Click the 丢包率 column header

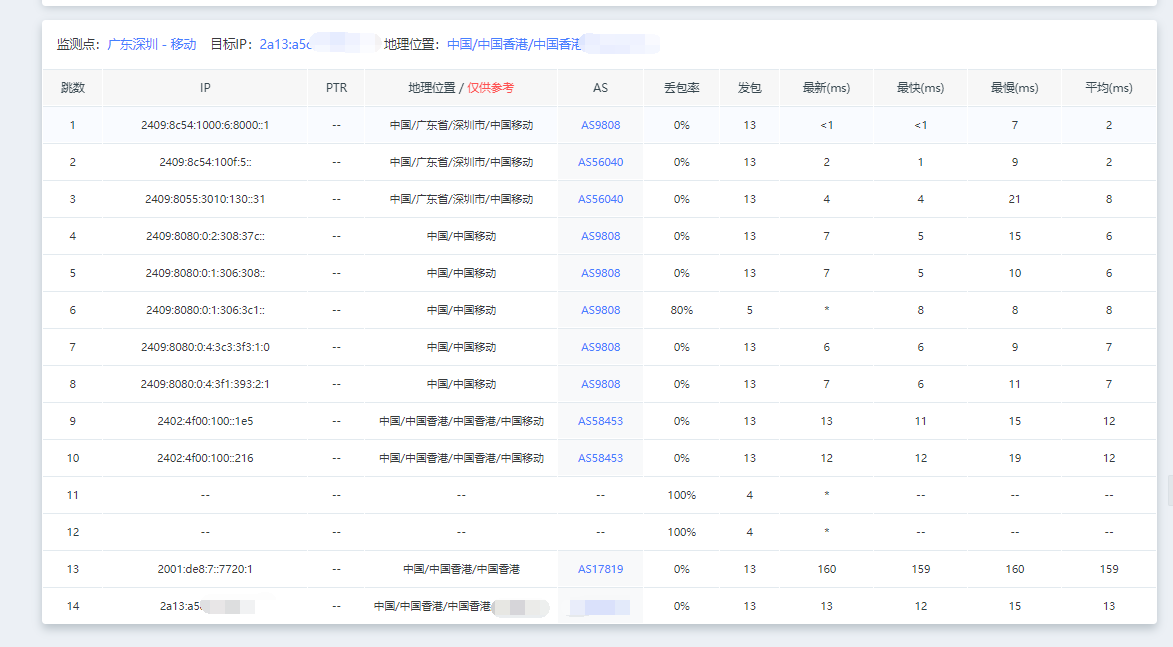click(681, 88)
